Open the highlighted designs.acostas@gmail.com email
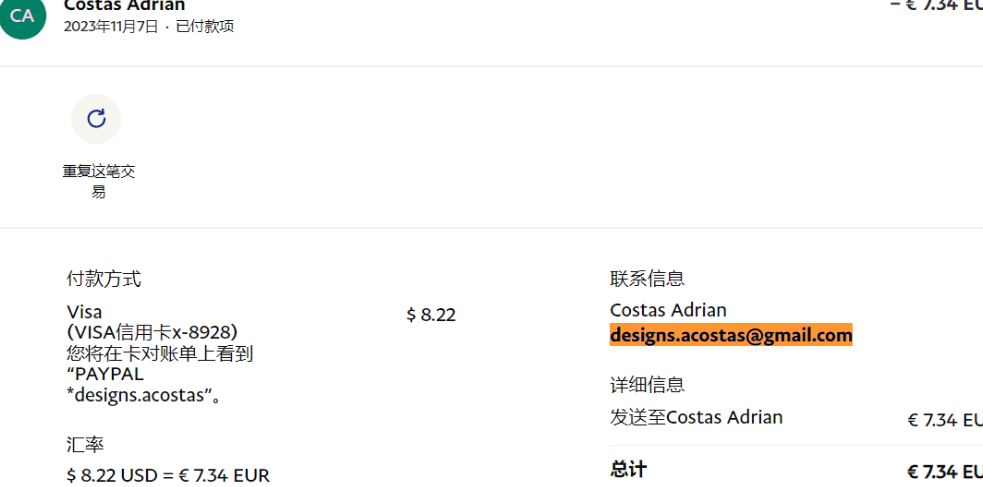983x487 pixels. click(x=731, y=335)
